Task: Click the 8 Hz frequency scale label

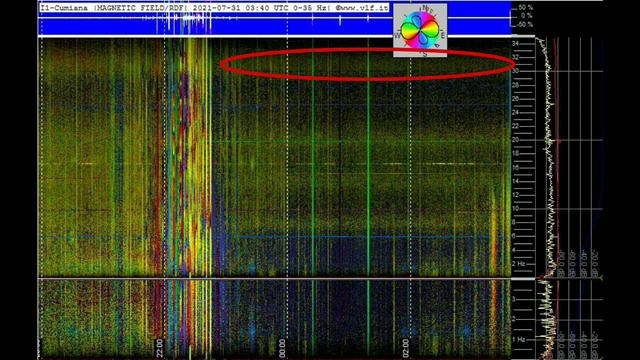Action: click(x=513, y=222)
